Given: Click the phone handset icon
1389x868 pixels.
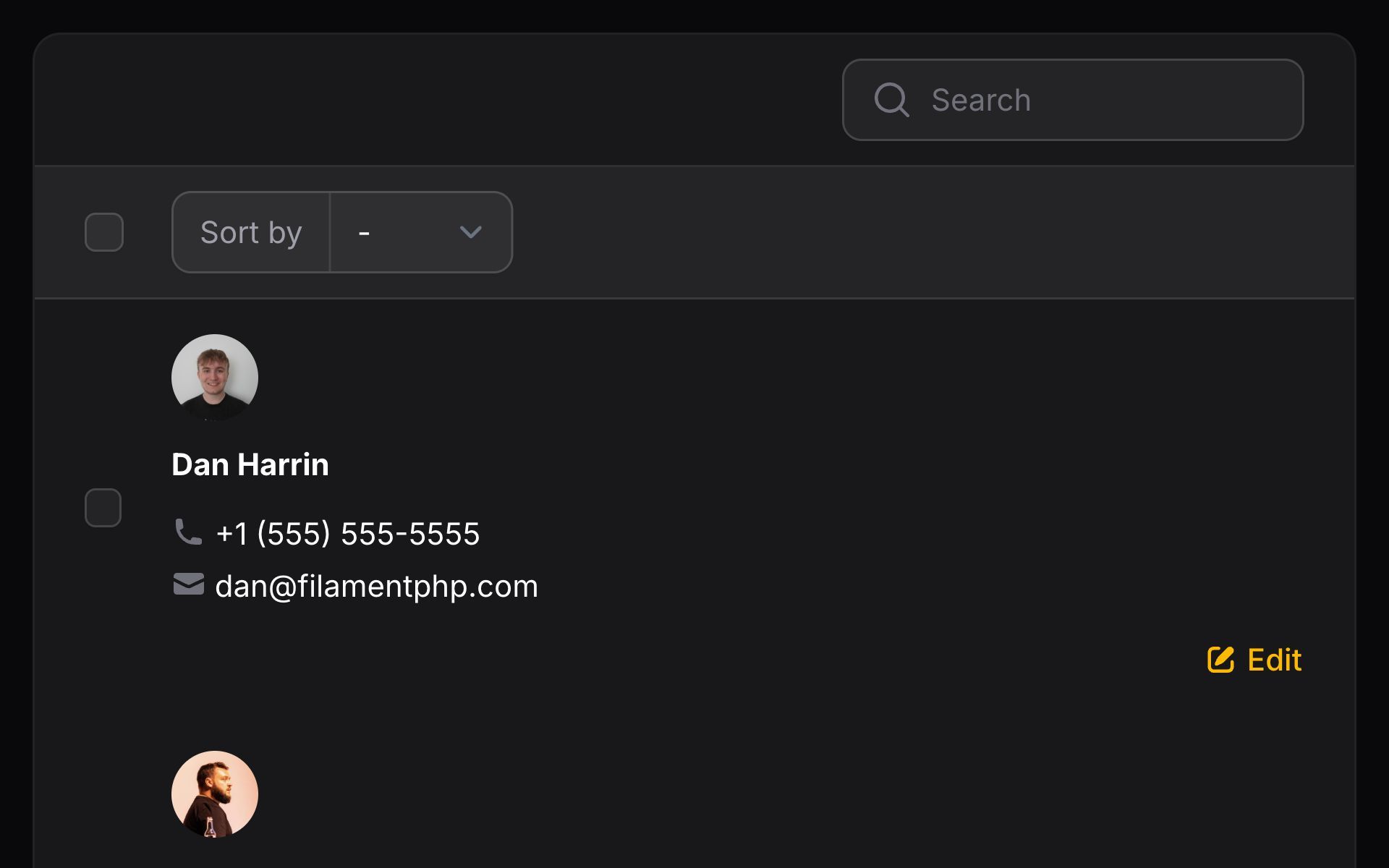Looking at the screenshot, I should coord(188,532).
